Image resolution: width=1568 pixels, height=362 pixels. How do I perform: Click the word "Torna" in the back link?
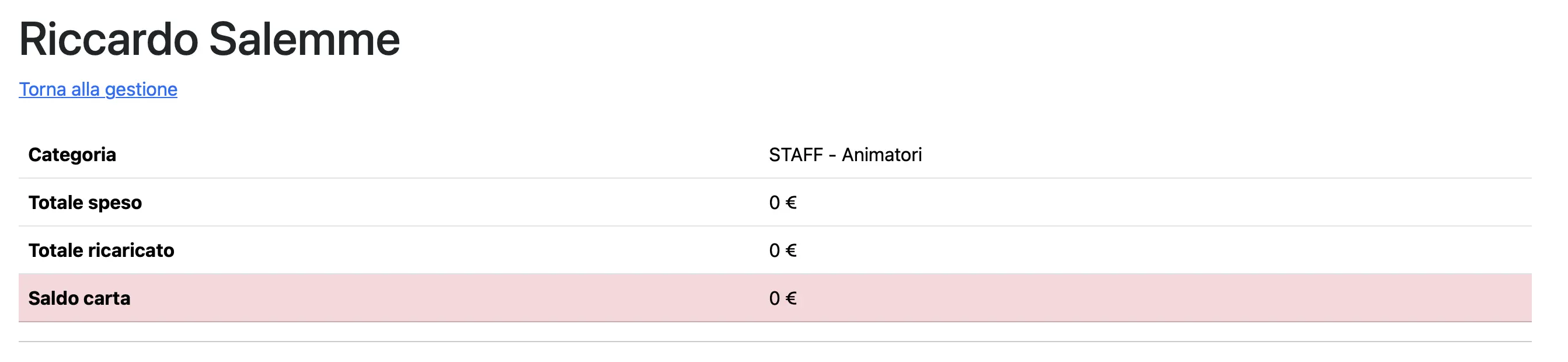click(43, 89)
